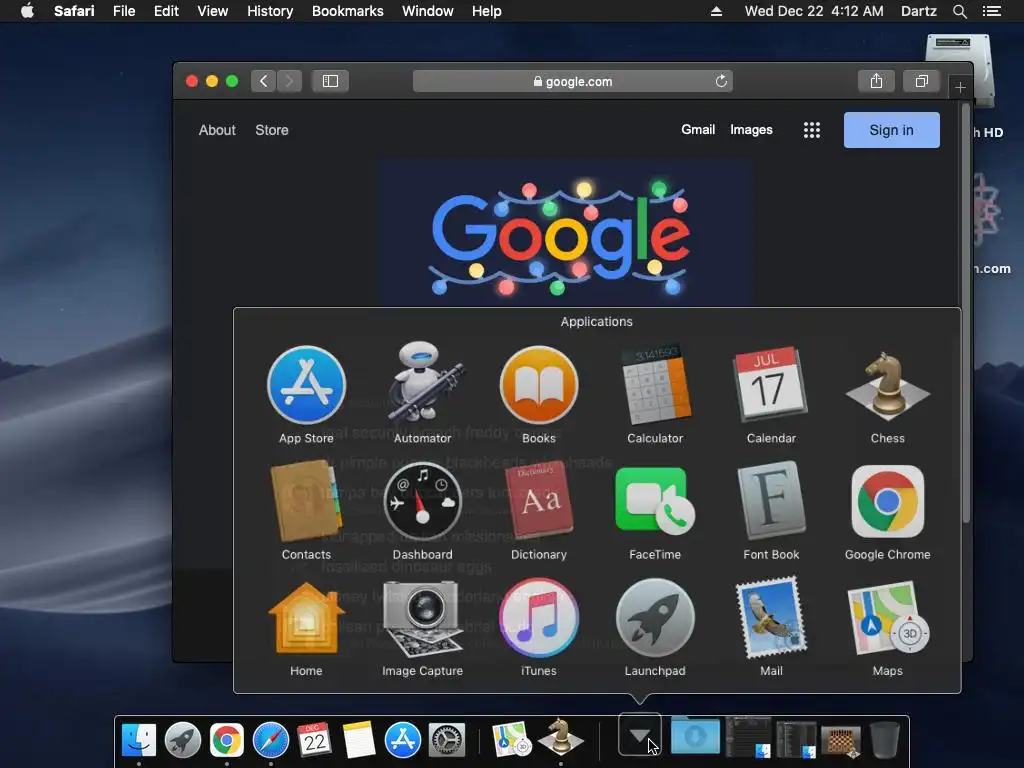Open Dictionary app icon

click(x=539, y=502)
